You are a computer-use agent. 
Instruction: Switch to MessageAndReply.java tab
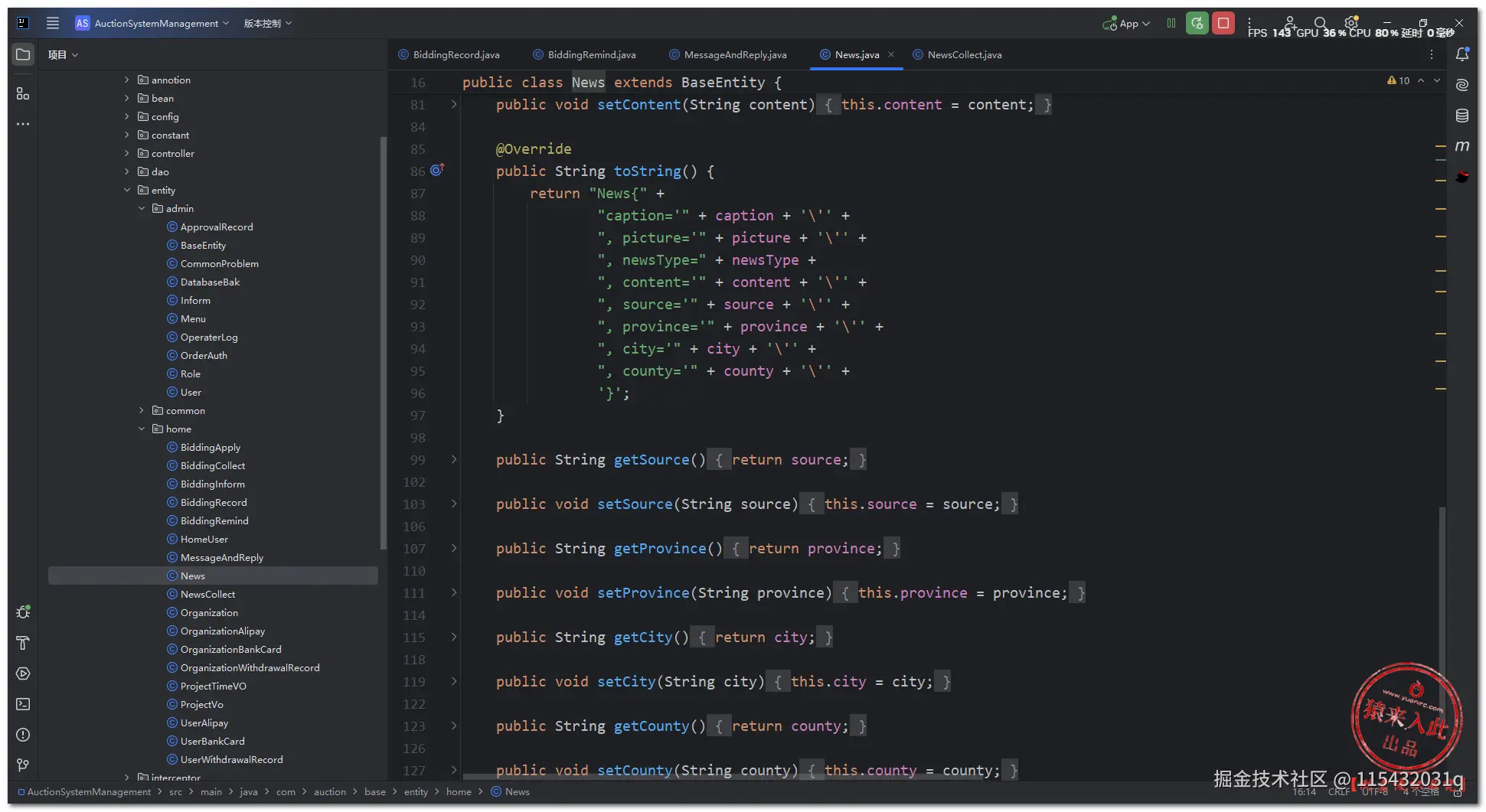(727, 54)
